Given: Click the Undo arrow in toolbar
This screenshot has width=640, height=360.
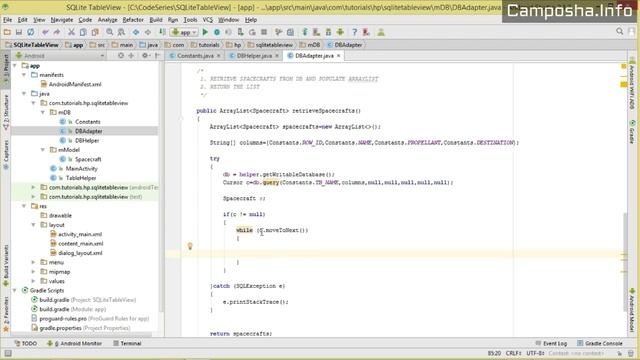Looking at the screenshot, I should pos(45,32).
